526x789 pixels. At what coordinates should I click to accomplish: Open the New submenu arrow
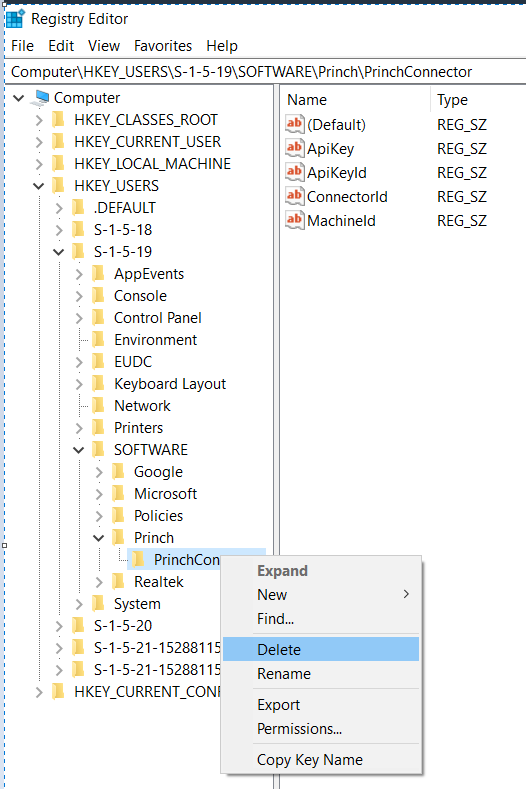pyautogui.click(x=406, y=594)
